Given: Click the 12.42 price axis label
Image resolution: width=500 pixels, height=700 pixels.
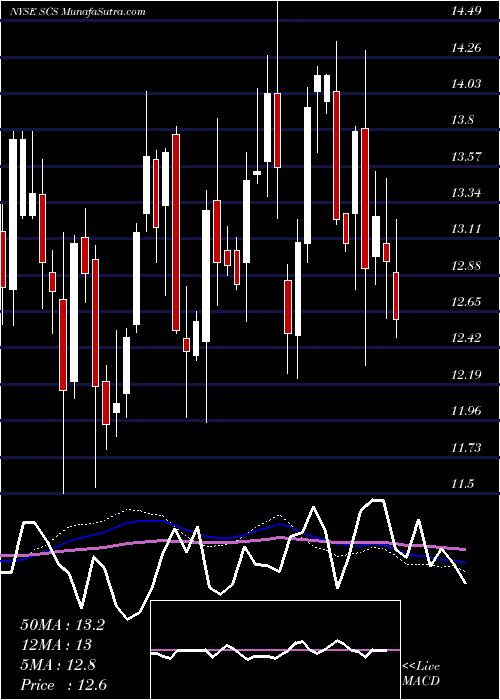Looking at the screenshot, I should (x=466, y=338).
